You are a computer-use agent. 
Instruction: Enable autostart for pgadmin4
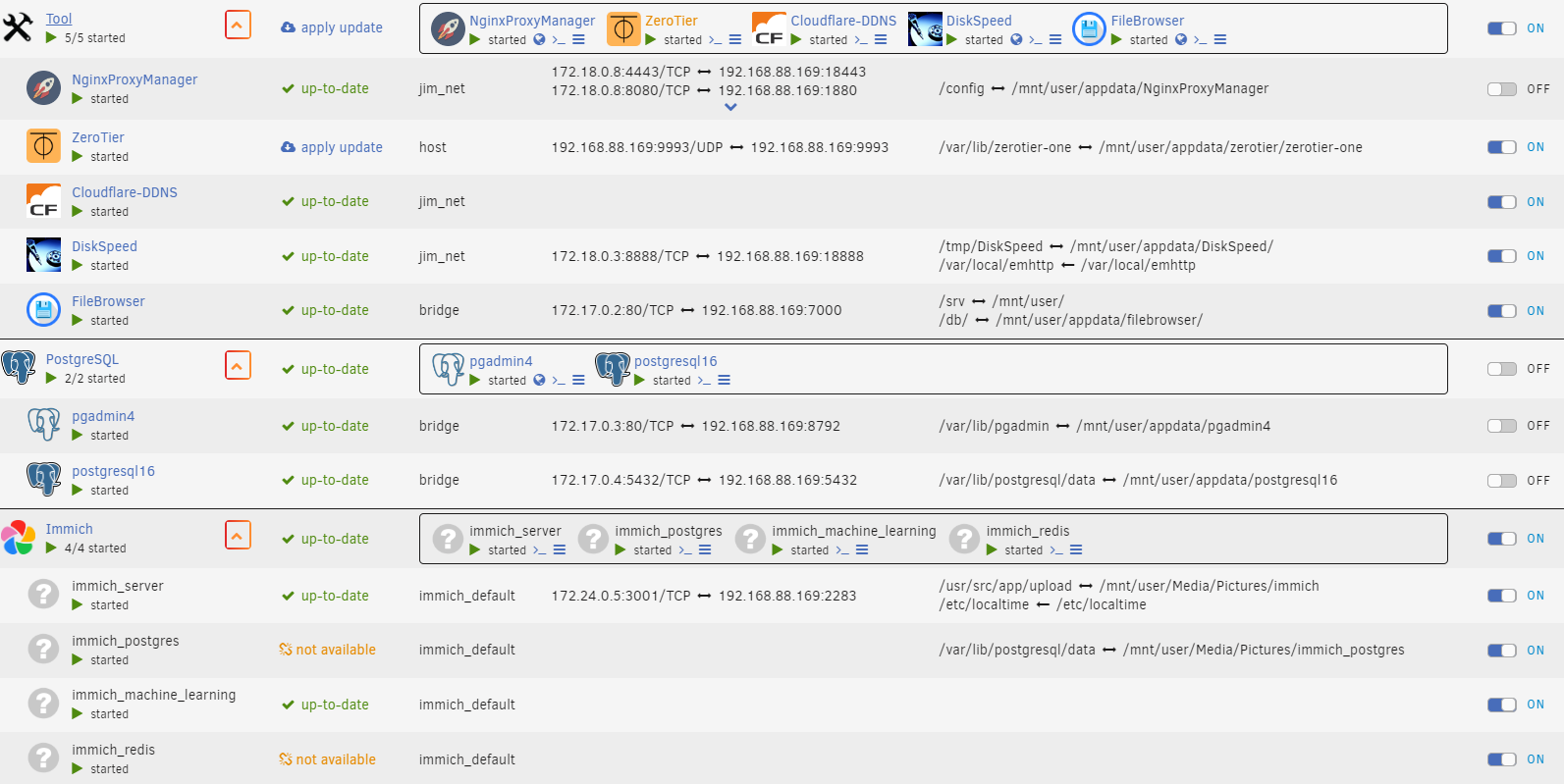coord(1502,426)
